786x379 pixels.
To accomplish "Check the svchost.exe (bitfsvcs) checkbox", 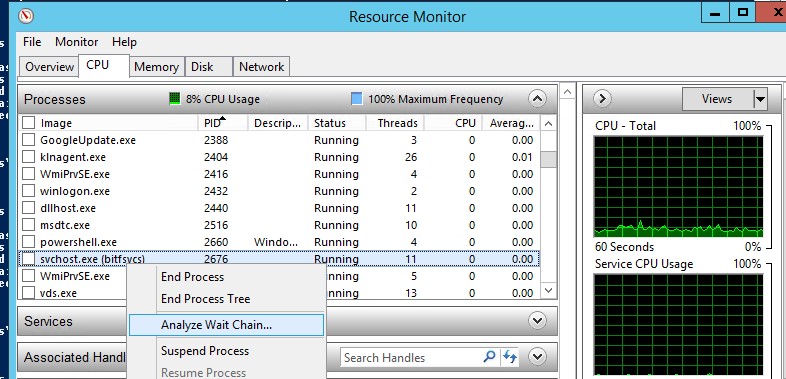I will click(x=29, y=259).
